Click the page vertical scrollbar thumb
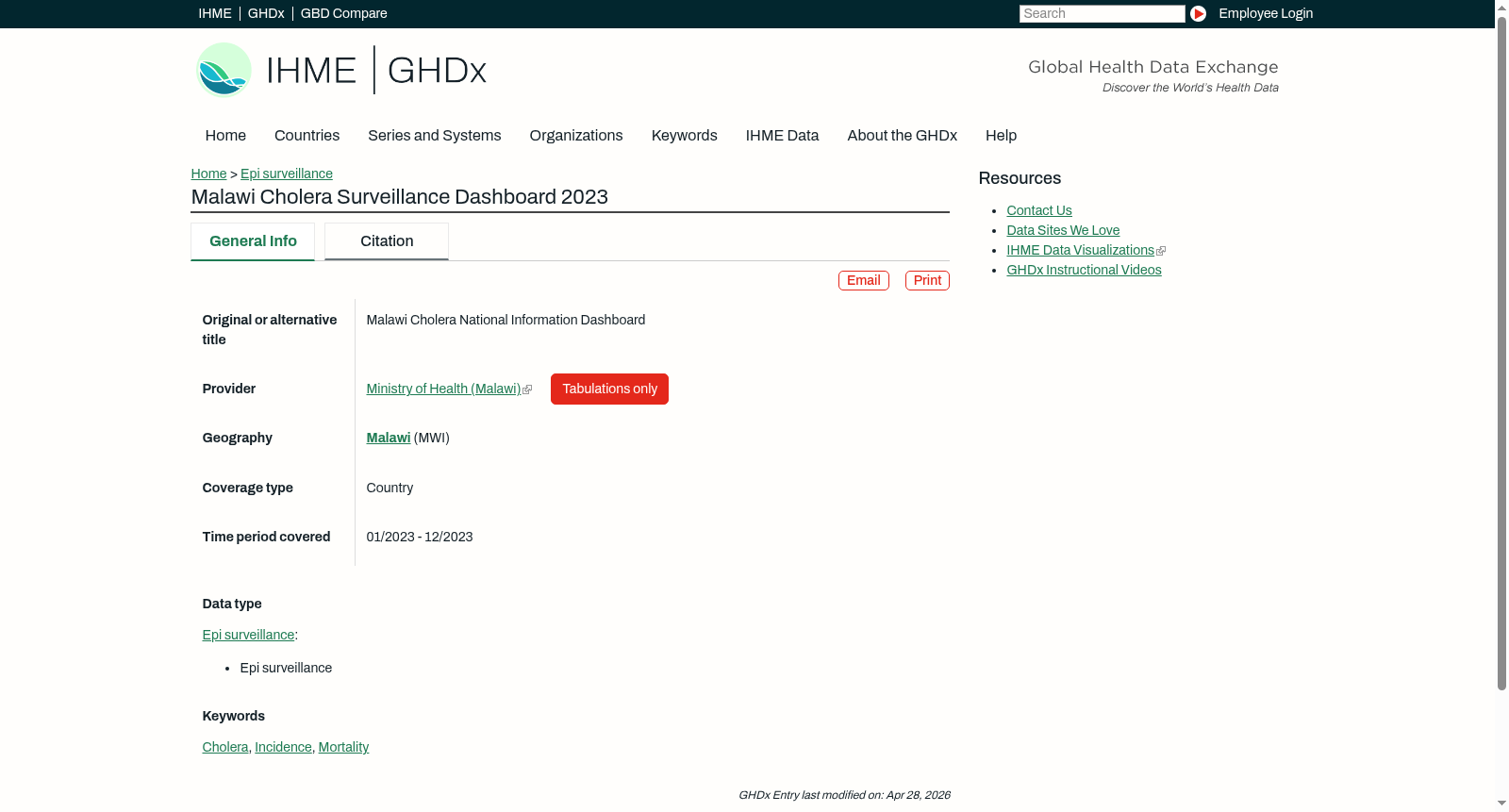Viewport: 1509px width, 812px height. point(1501,353)
